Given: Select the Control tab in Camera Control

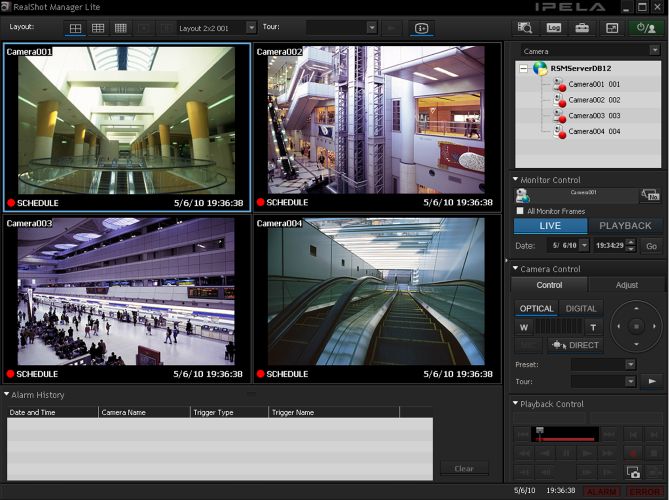Looking at the screenshot, I should pos(549,285).
